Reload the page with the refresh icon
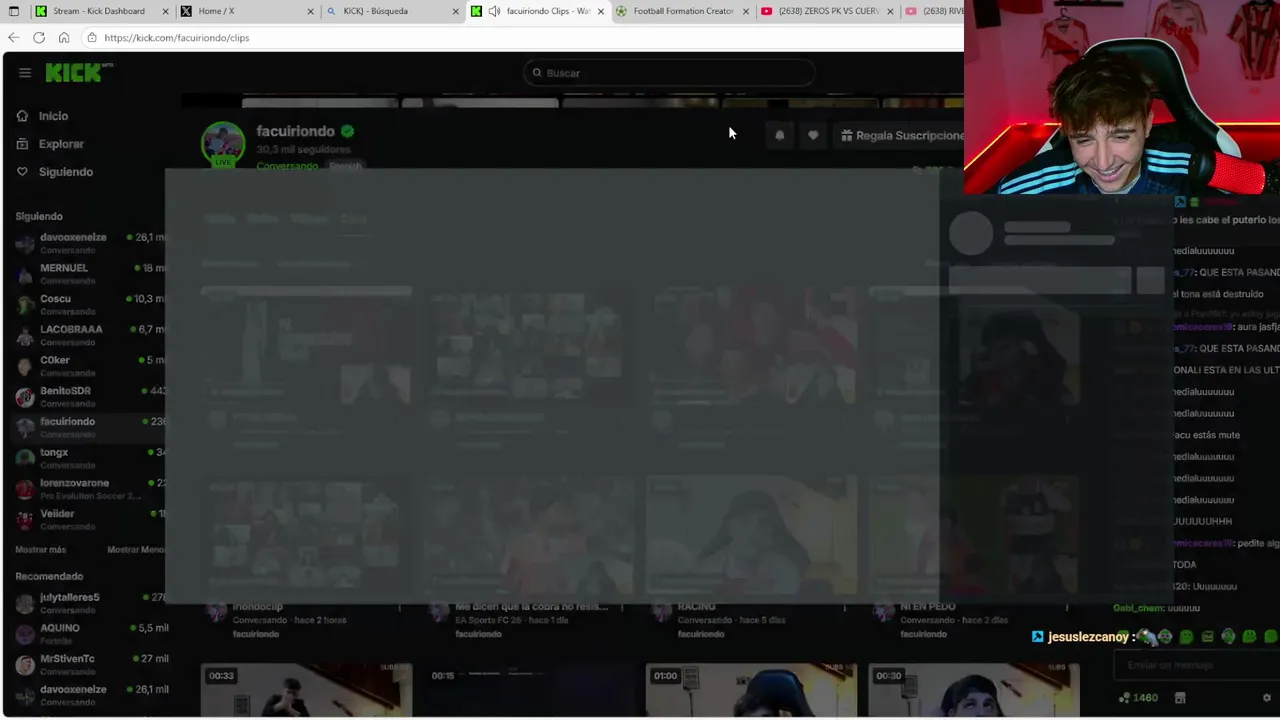The width and height of the screenshot is (1280, 720). coord(39,38)
